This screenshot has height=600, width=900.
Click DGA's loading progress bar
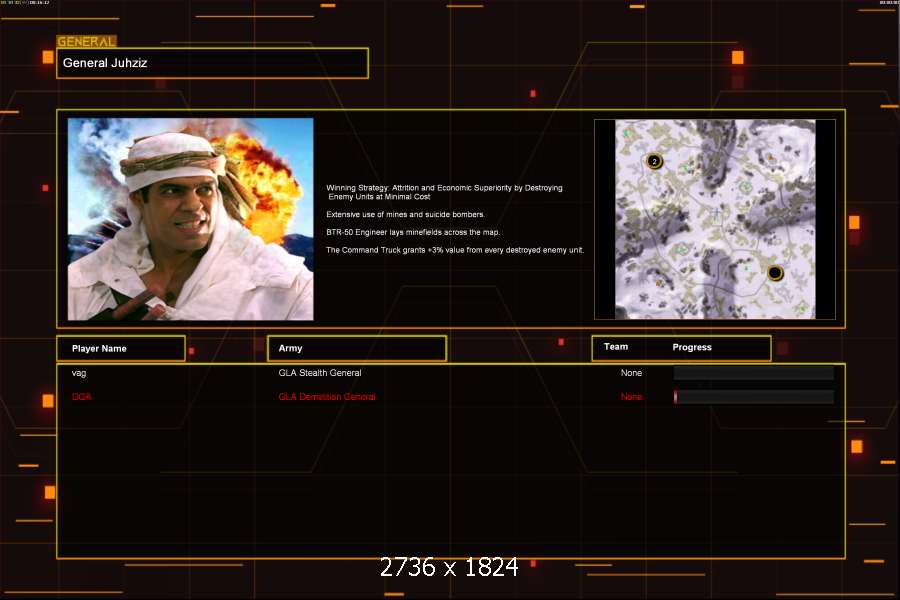(754, 397)
